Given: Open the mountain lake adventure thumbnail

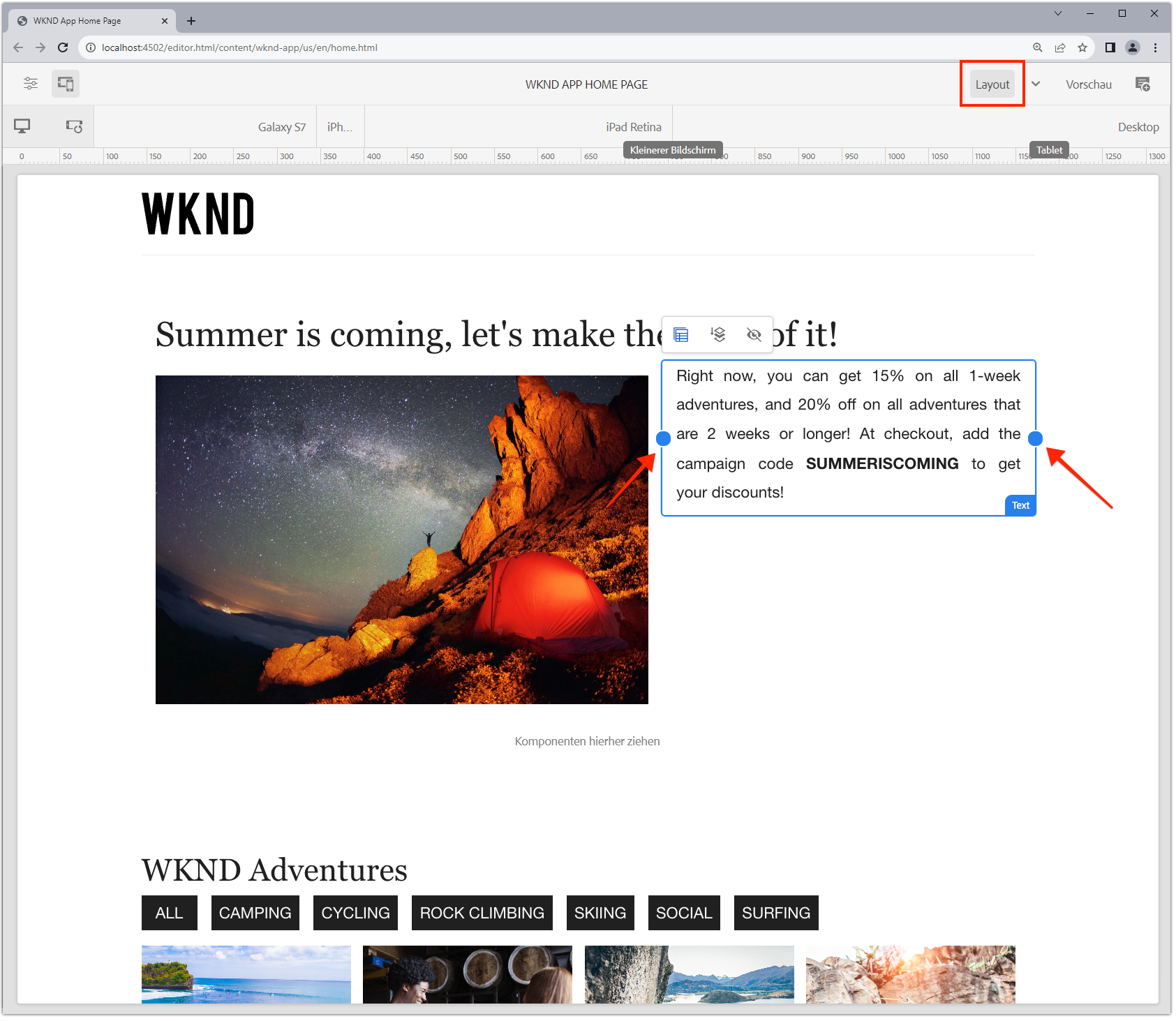Looking at the screenshot, I should pos(690,974).
